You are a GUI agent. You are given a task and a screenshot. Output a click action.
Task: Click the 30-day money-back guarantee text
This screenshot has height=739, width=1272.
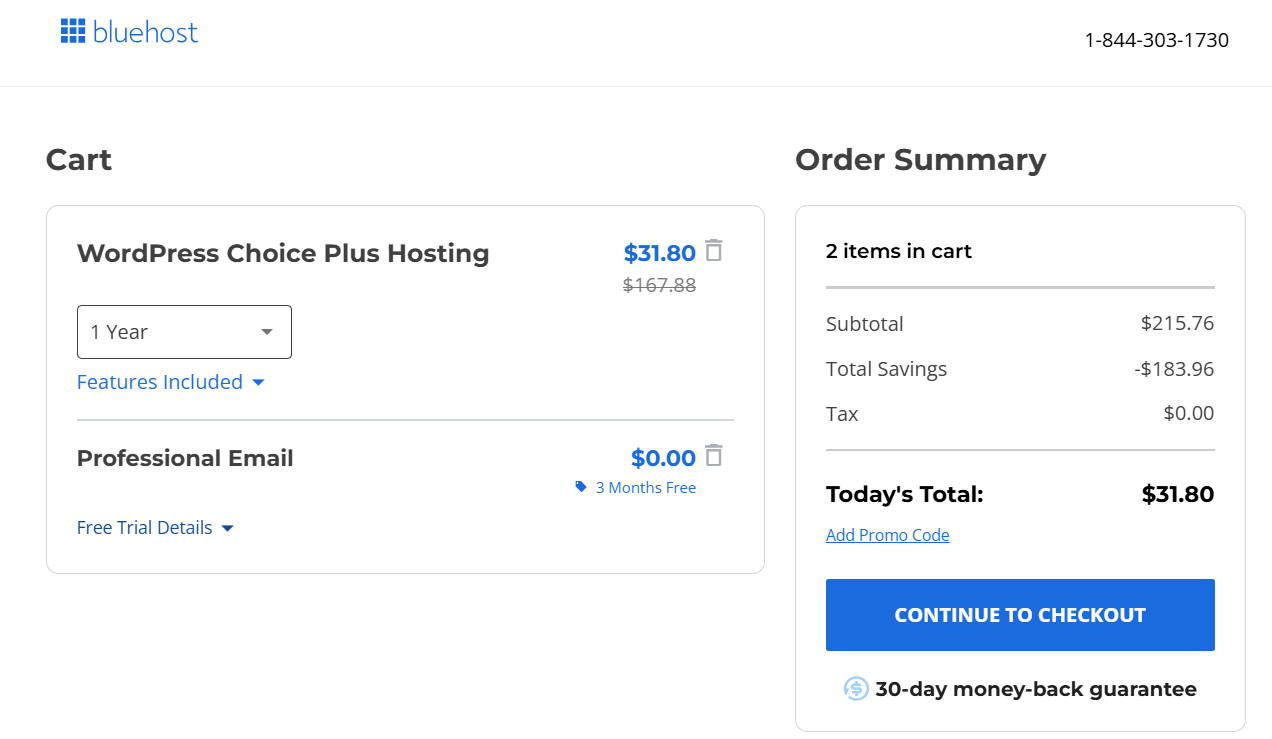click(x=1036, y=689)
